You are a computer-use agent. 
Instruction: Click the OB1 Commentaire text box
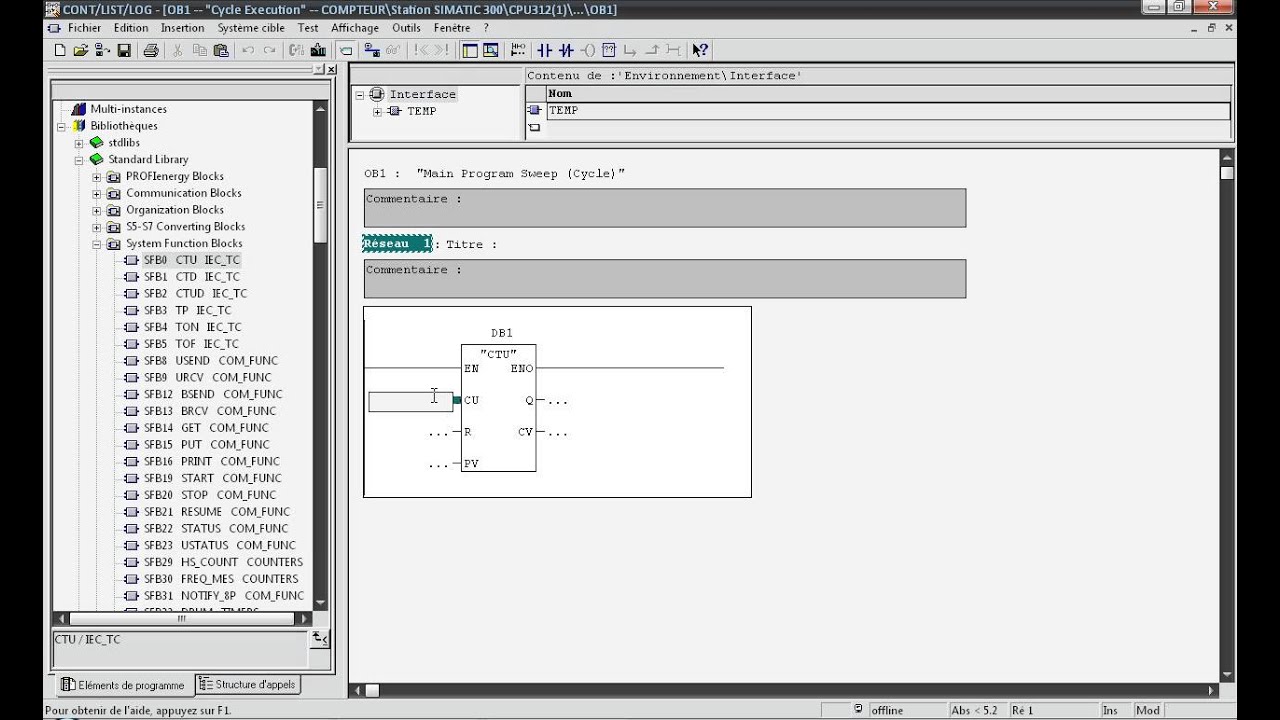tap(665, 208)
